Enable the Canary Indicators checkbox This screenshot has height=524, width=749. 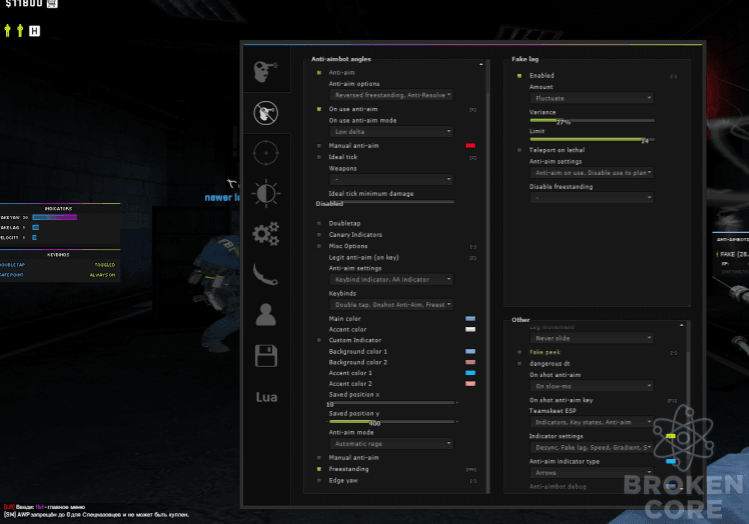point(319,235)
